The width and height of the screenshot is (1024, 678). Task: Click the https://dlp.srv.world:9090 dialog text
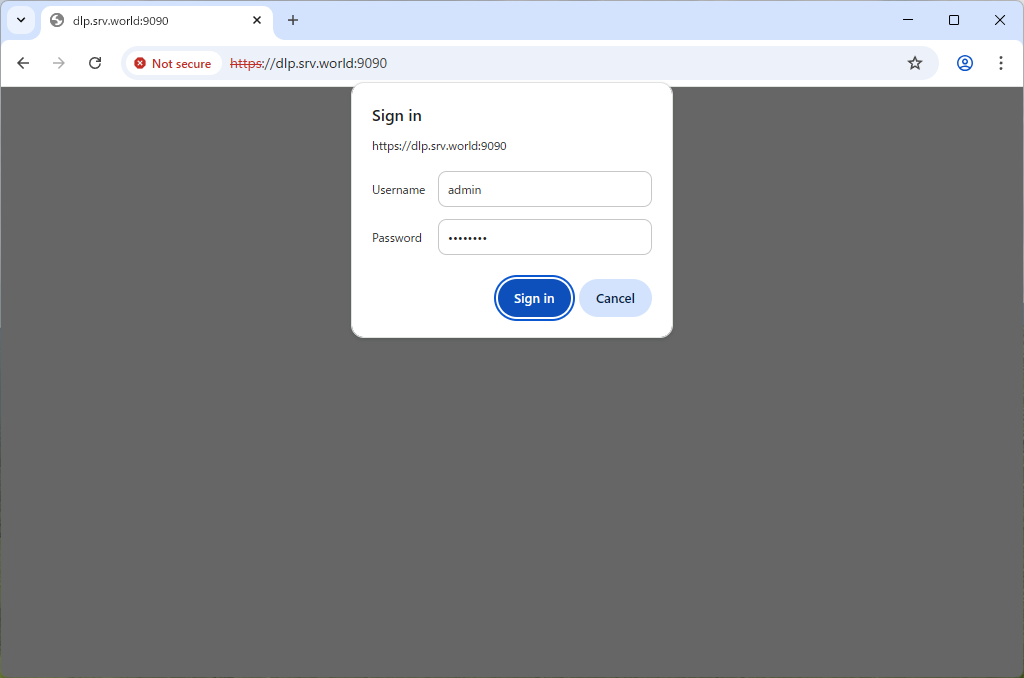click(x=439, y=146)
